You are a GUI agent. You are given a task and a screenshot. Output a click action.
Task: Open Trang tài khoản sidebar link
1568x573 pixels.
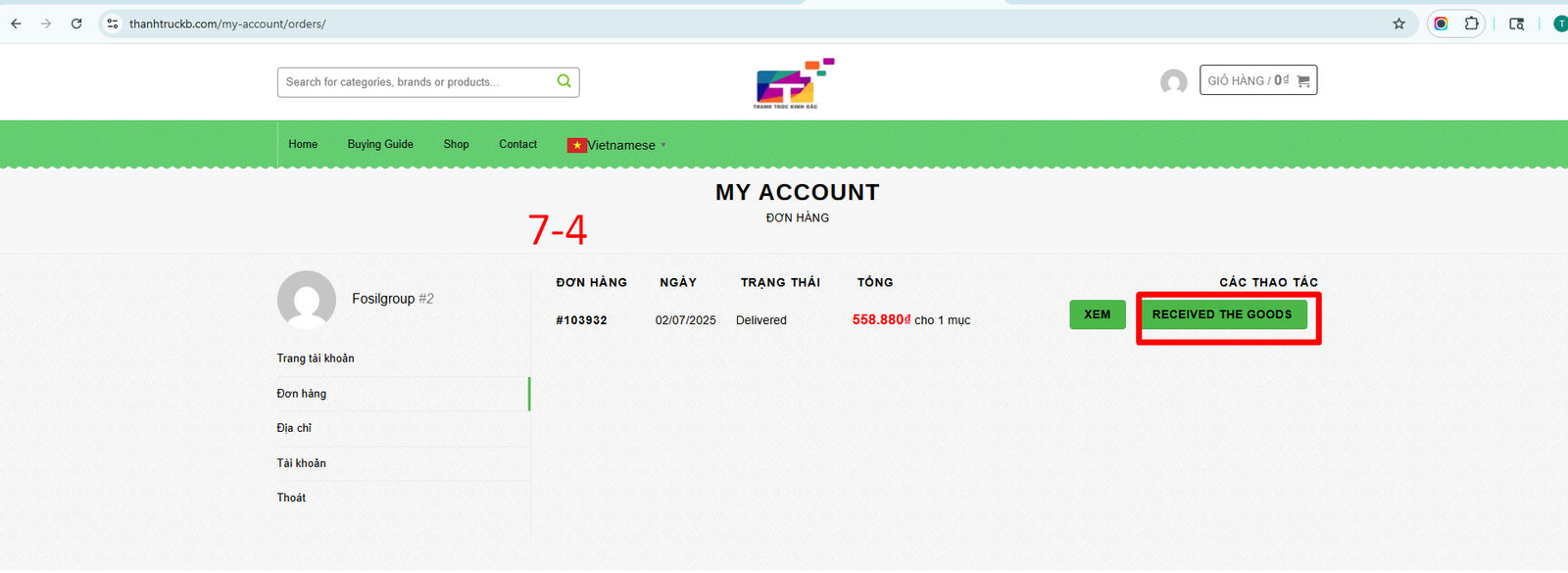[x=316, y=358]
